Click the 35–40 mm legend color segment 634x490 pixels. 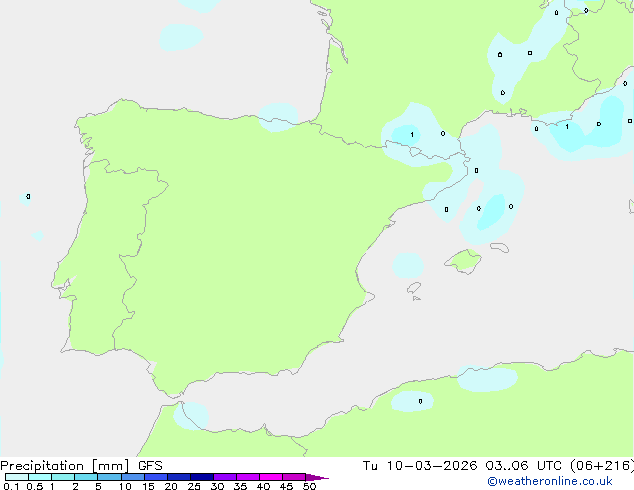click(248, 477)
